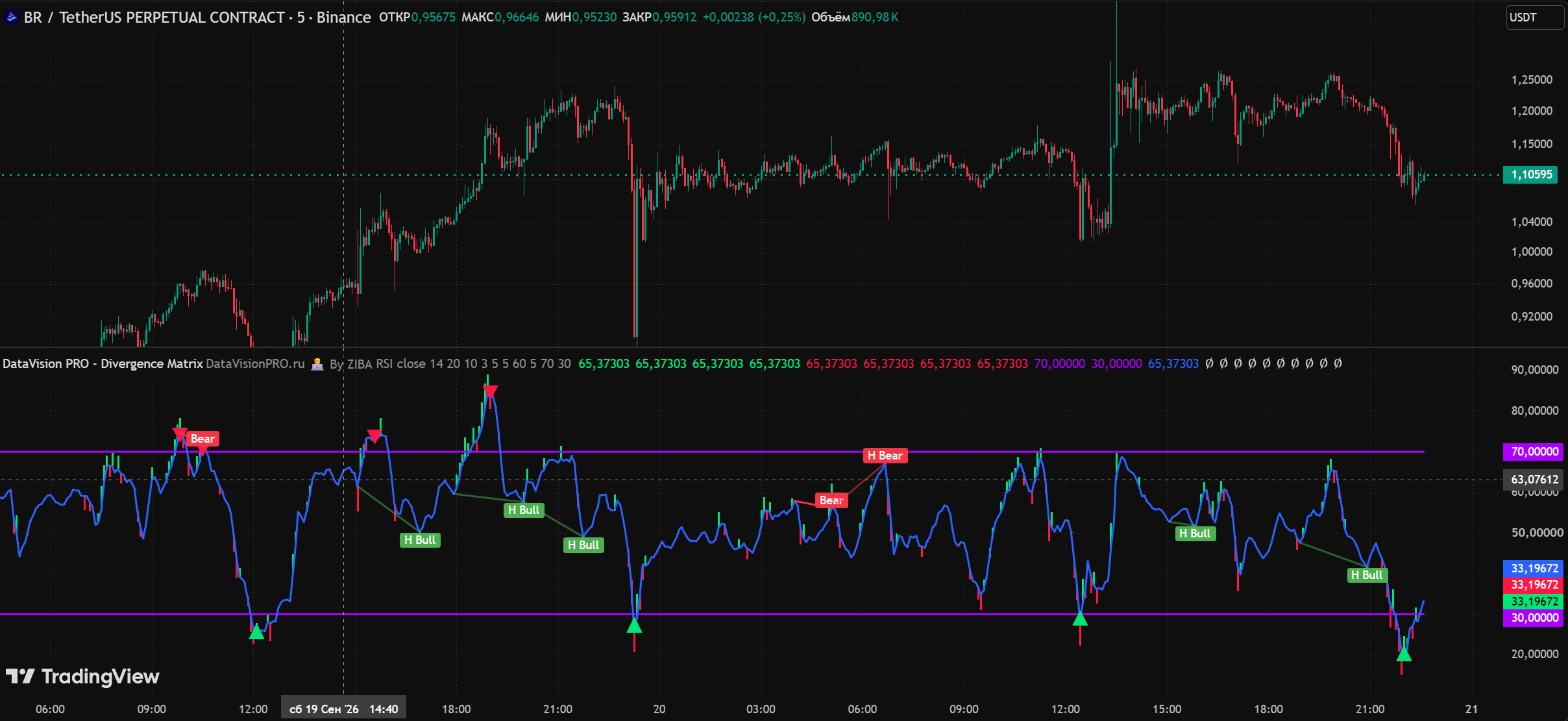Click the green 33,19672 axis value label
The height and width of the screenshot is (721, 1568).
point(1534,602)
